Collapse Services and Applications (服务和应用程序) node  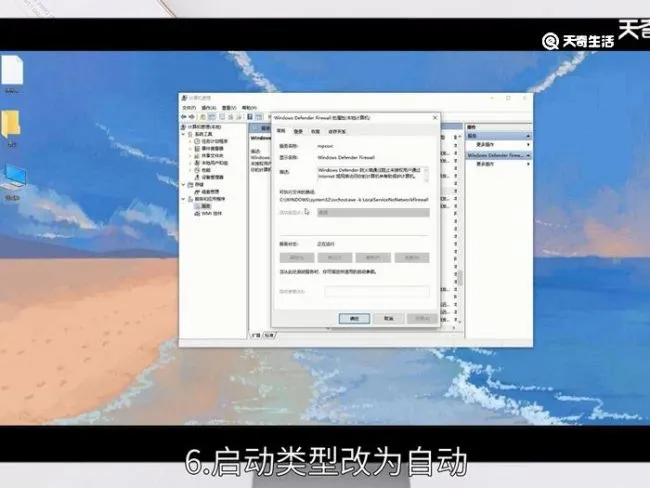pyautogui.click(x=184, y=199)
